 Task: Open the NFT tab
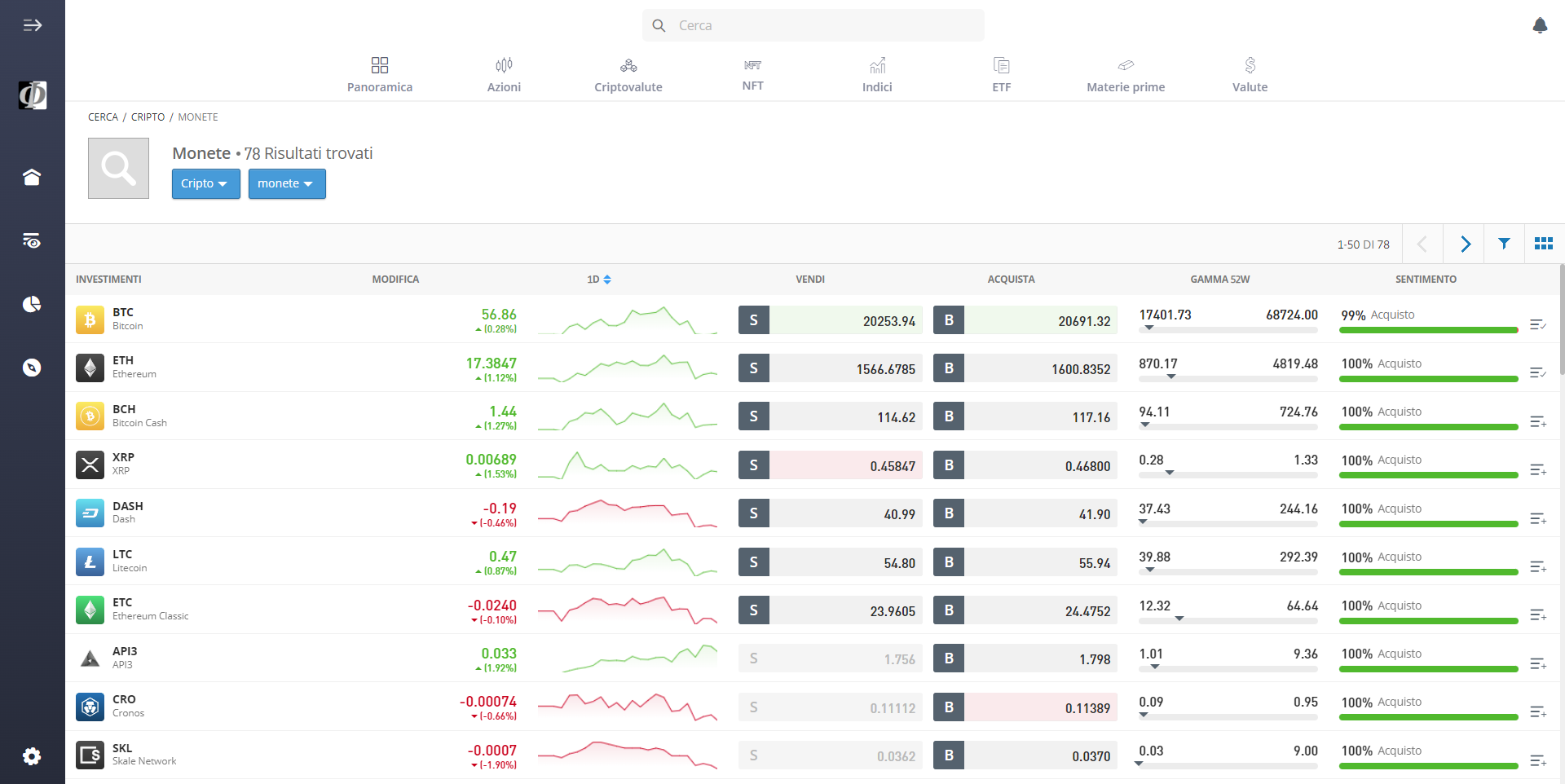click(753, 75)
